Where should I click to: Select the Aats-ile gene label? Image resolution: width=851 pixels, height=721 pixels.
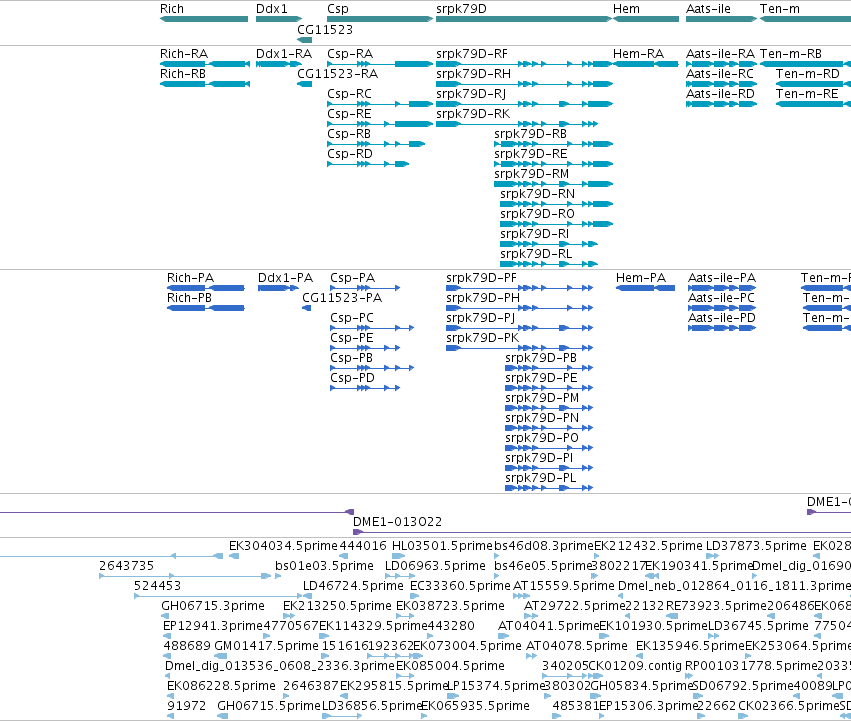point(708,9)
